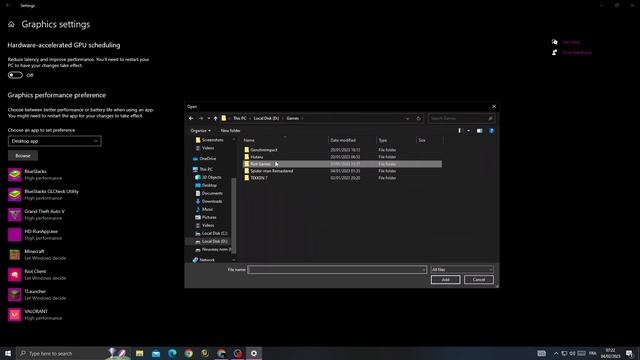Click the Cancel button
Image resolution: width=640 pixels, height=360 pixels.
coord(479,280)
